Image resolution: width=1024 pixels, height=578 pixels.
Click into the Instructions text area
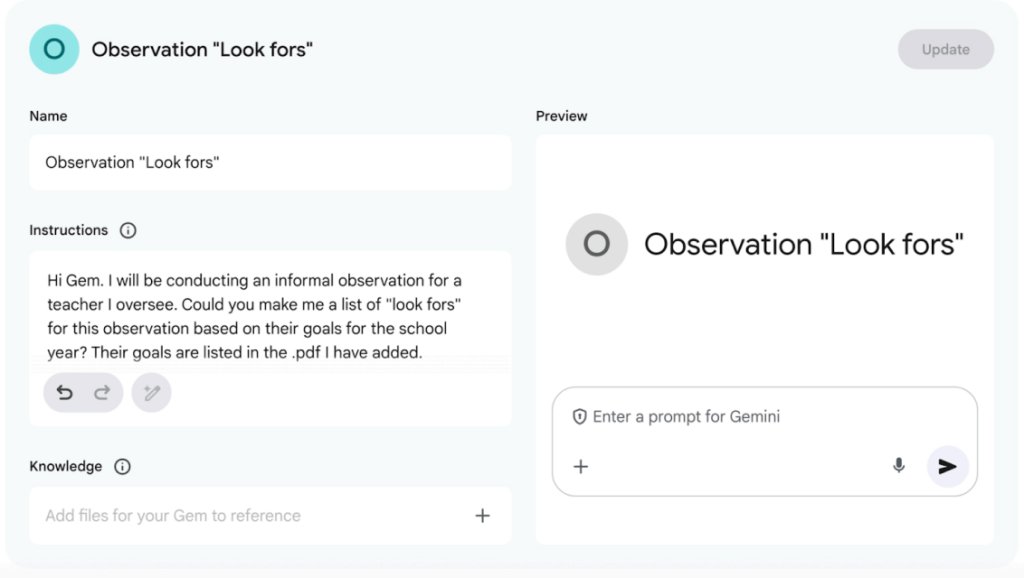pyautogui.click(x=270, y=316)
